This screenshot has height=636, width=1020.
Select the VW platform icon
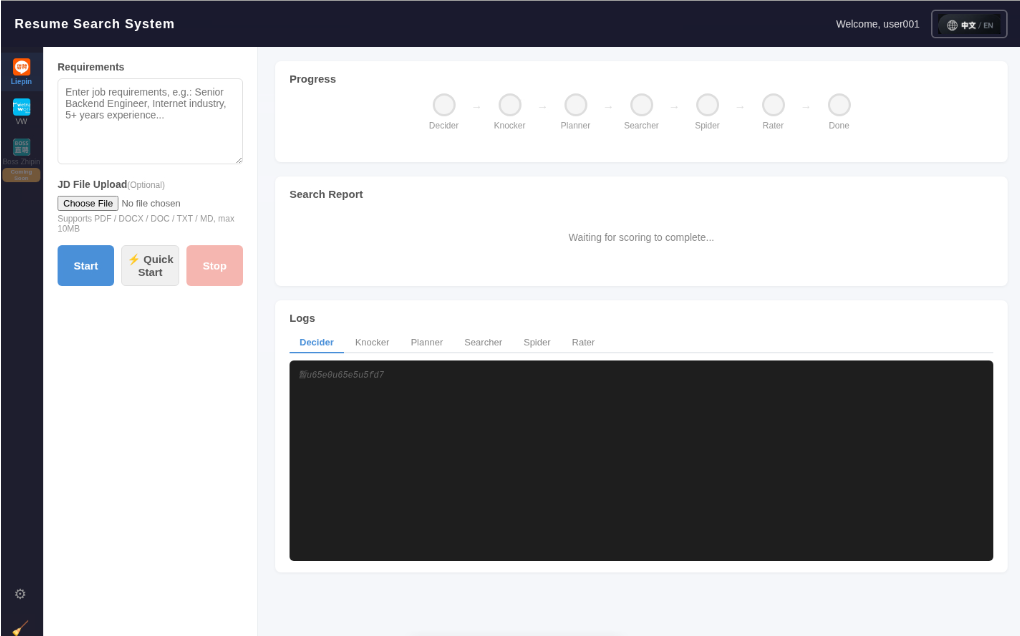click(21, 107)
